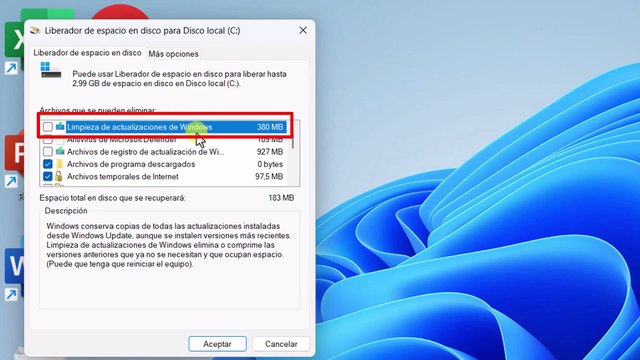Screen dimensions: 640x360
Task: Select the Liberador de espacio en disco tab
Action: [x=87, y=53]
